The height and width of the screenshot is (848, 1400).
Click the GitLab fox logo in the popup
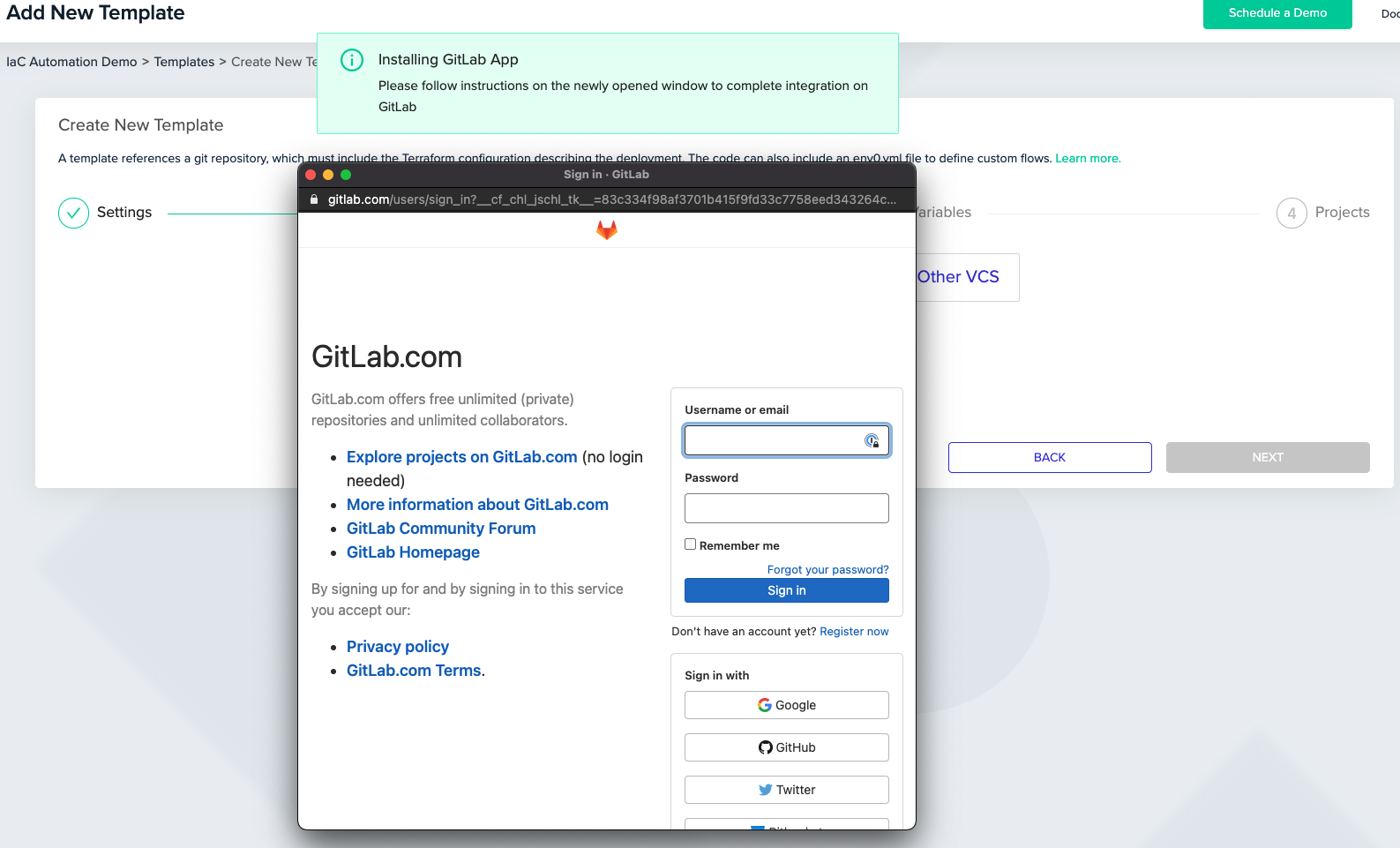point(607,230)
